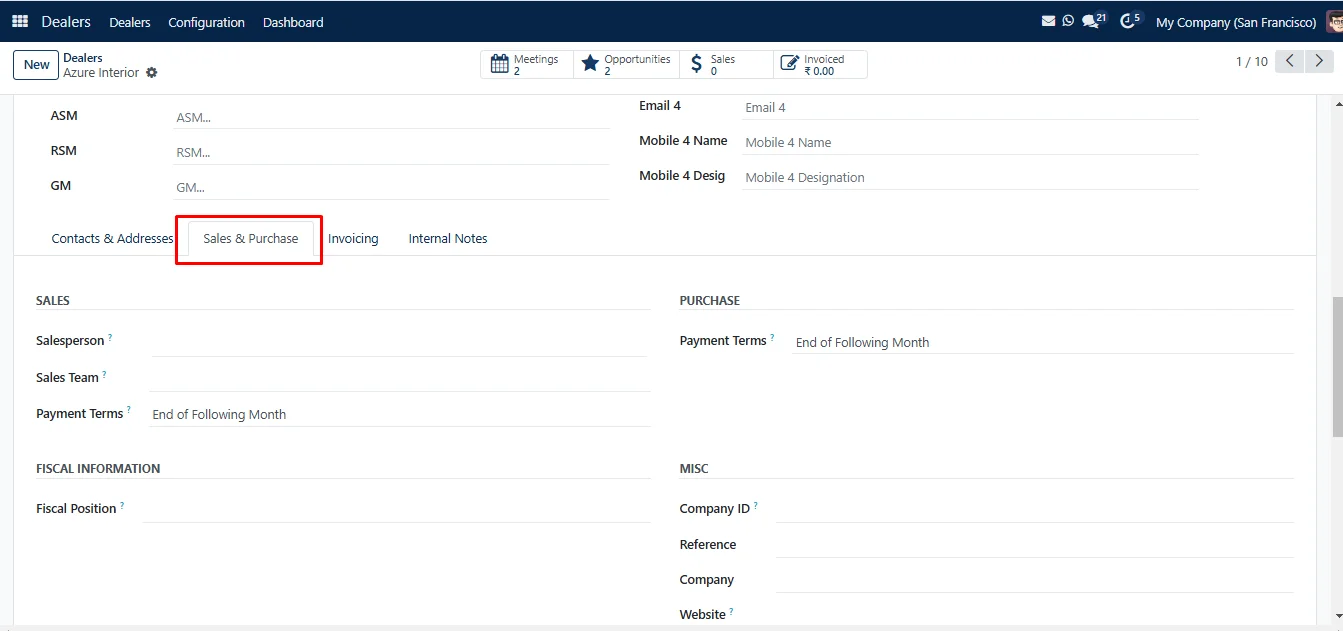Click the Invoiced pencil icon

coord(789,65)
